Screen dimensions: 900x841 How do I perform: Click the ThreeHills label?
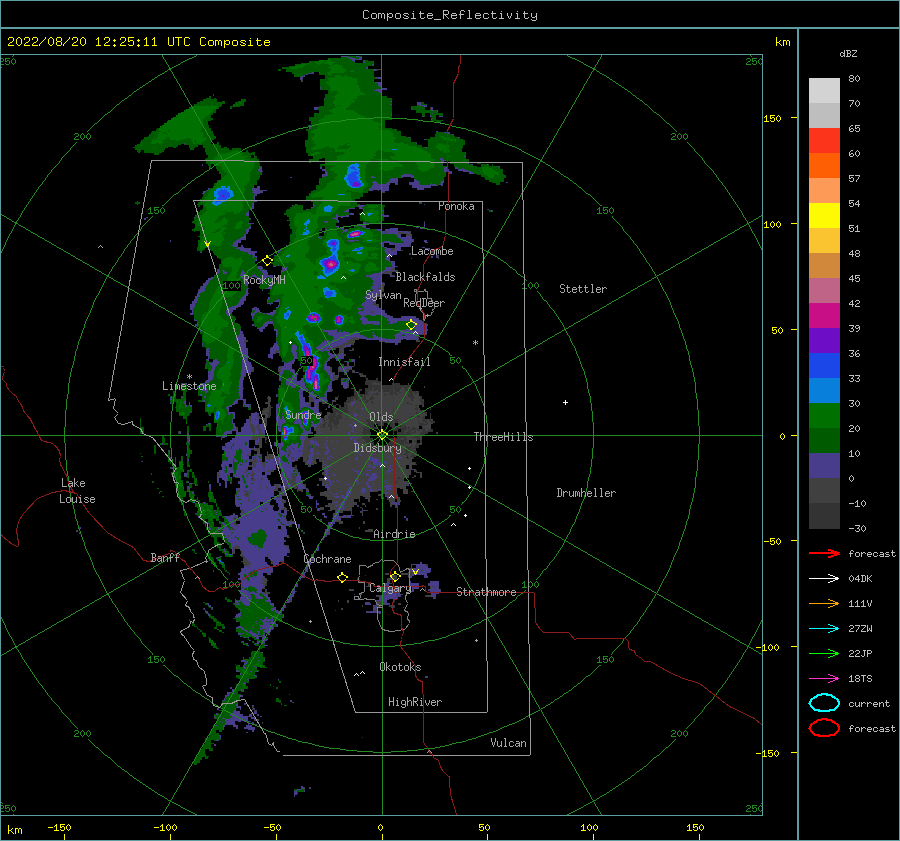[x=503, y=437]
